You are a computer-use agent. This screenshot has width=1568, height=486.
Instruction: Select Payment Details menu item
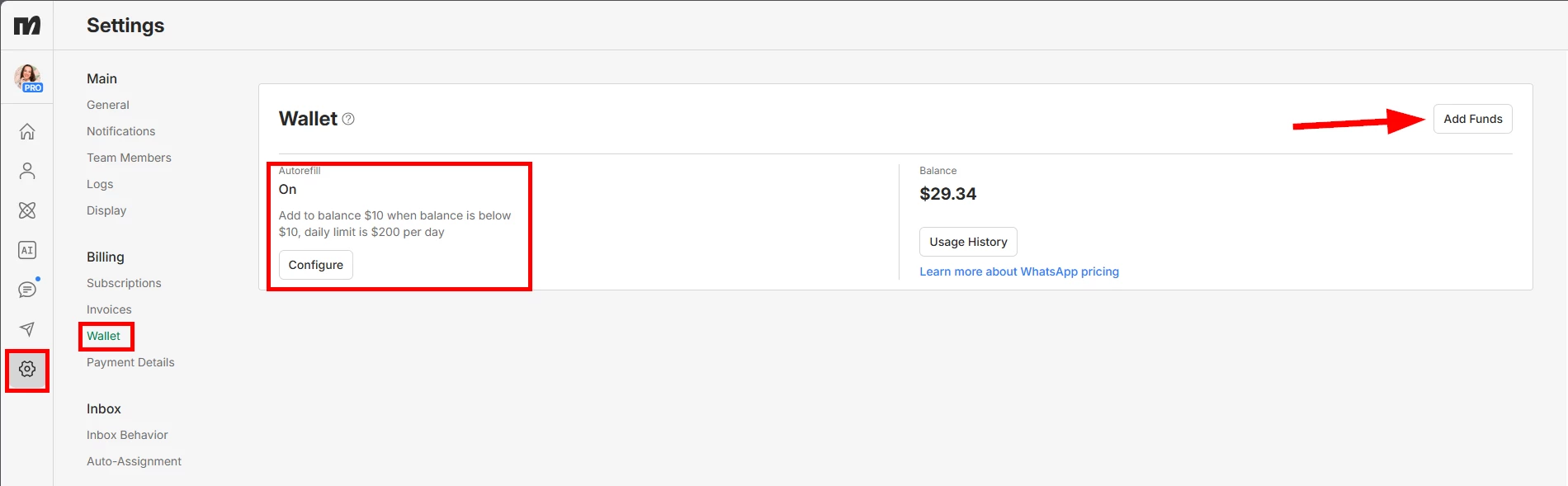(x=130, y=362)
